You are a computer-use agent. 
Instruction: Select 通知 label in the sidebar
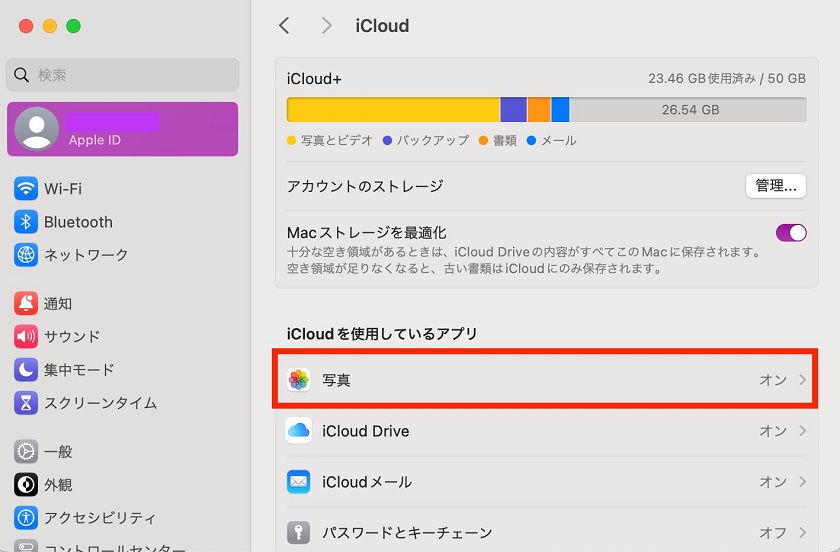tap(58, 304)
